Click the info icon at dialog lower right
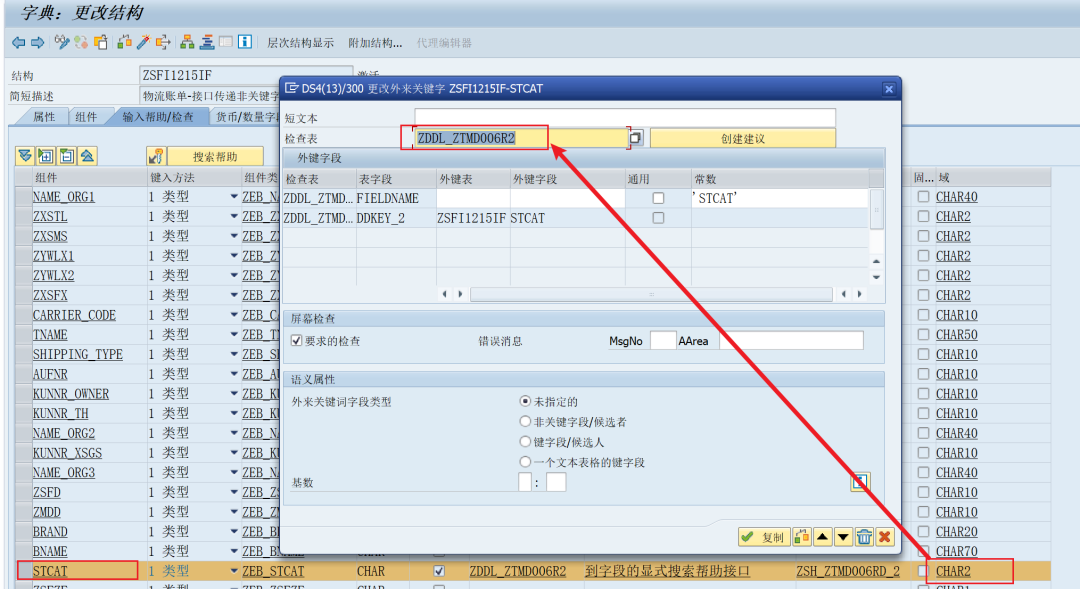 (860, 482)
